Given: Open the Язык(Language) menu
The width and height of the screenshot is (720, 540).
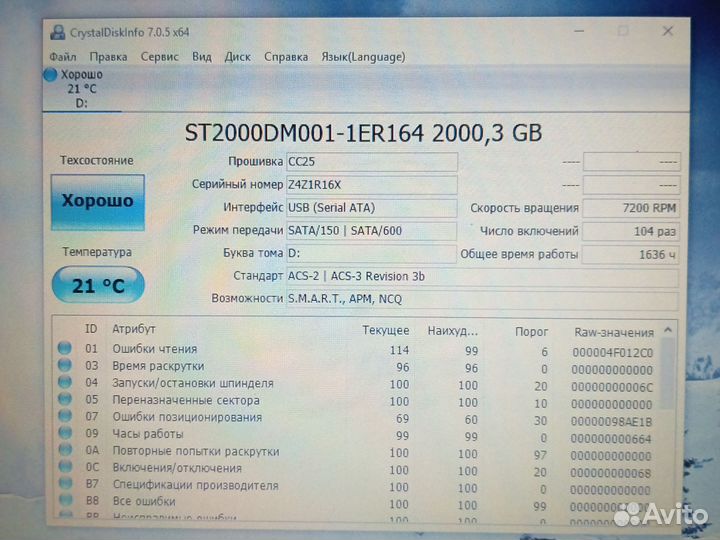Looking at the screenshot, I should click(x=363, y=57).
